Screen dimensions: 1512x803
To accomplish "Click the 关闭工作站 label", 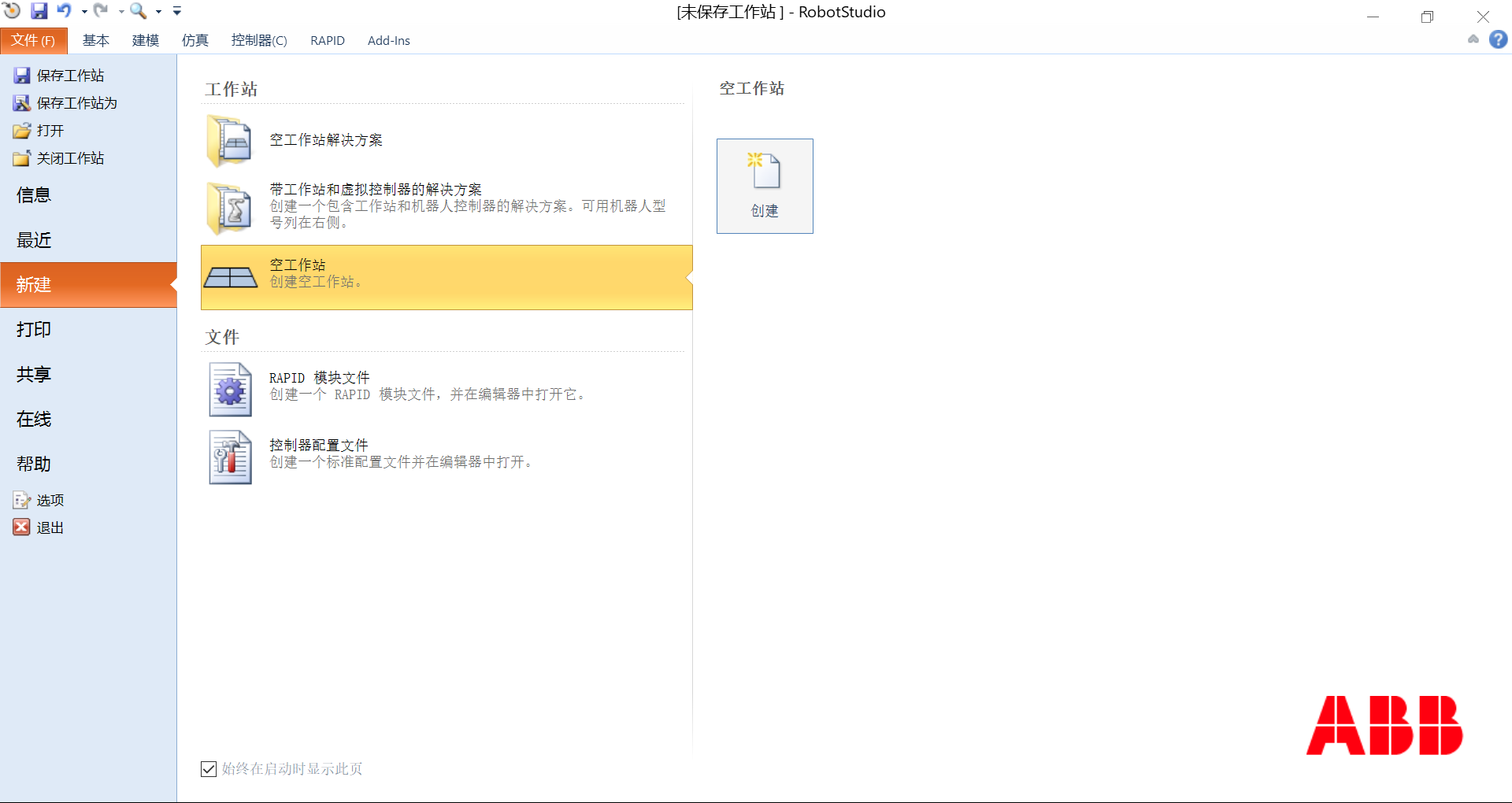I will coord(71,158).
